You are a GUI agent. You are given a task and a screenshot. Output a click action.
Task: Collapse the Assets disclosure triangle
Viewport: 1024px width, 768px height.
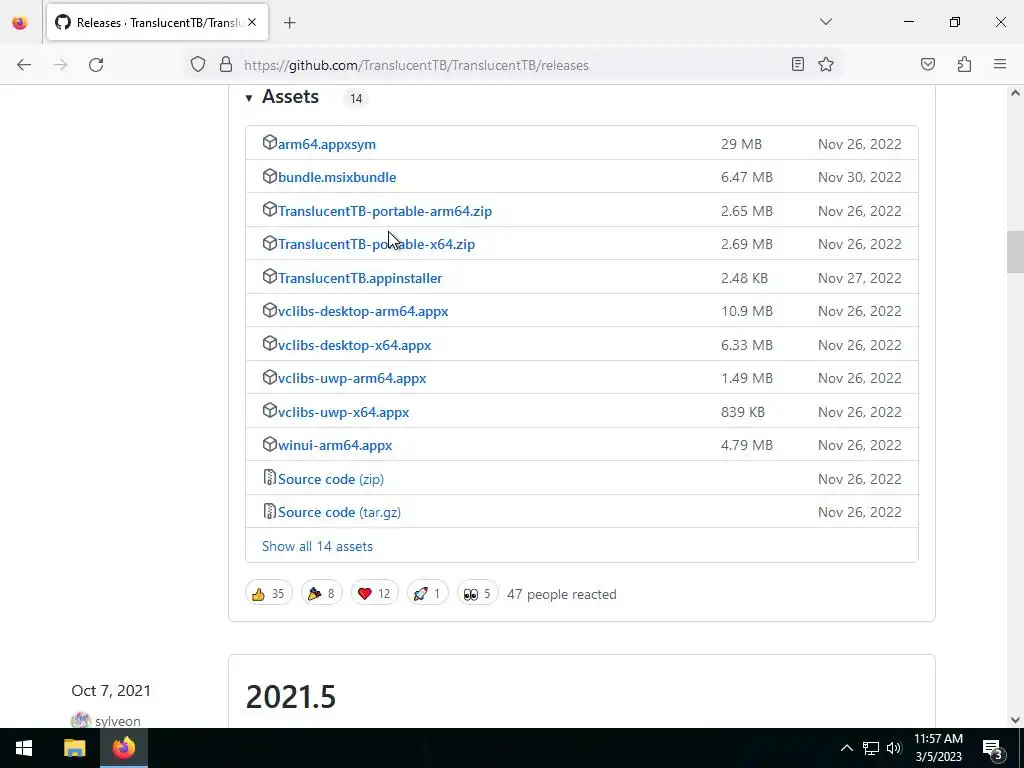pos(249,98)
